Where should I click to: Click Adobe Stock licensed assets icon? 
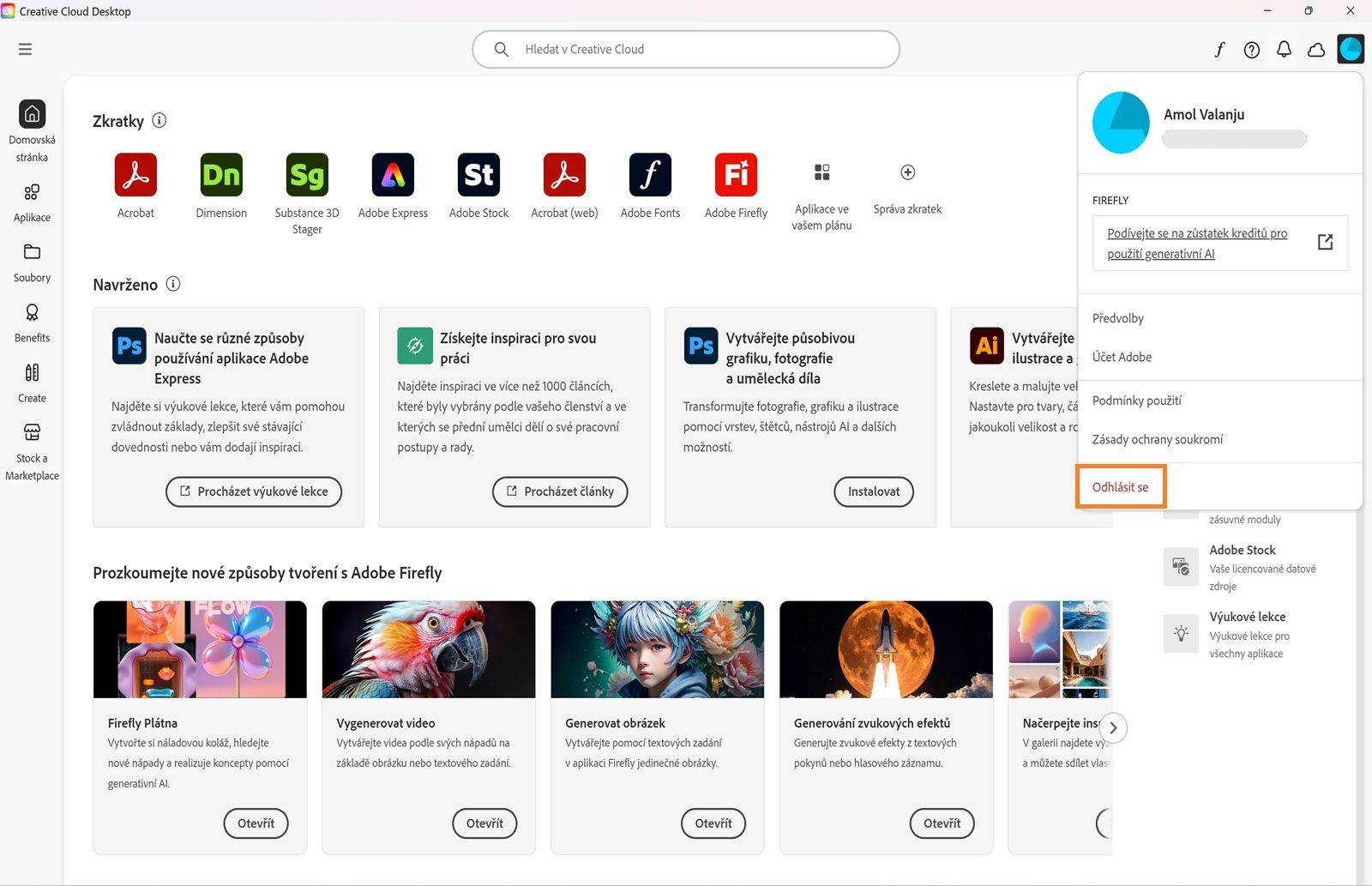tap(1181, 567)
